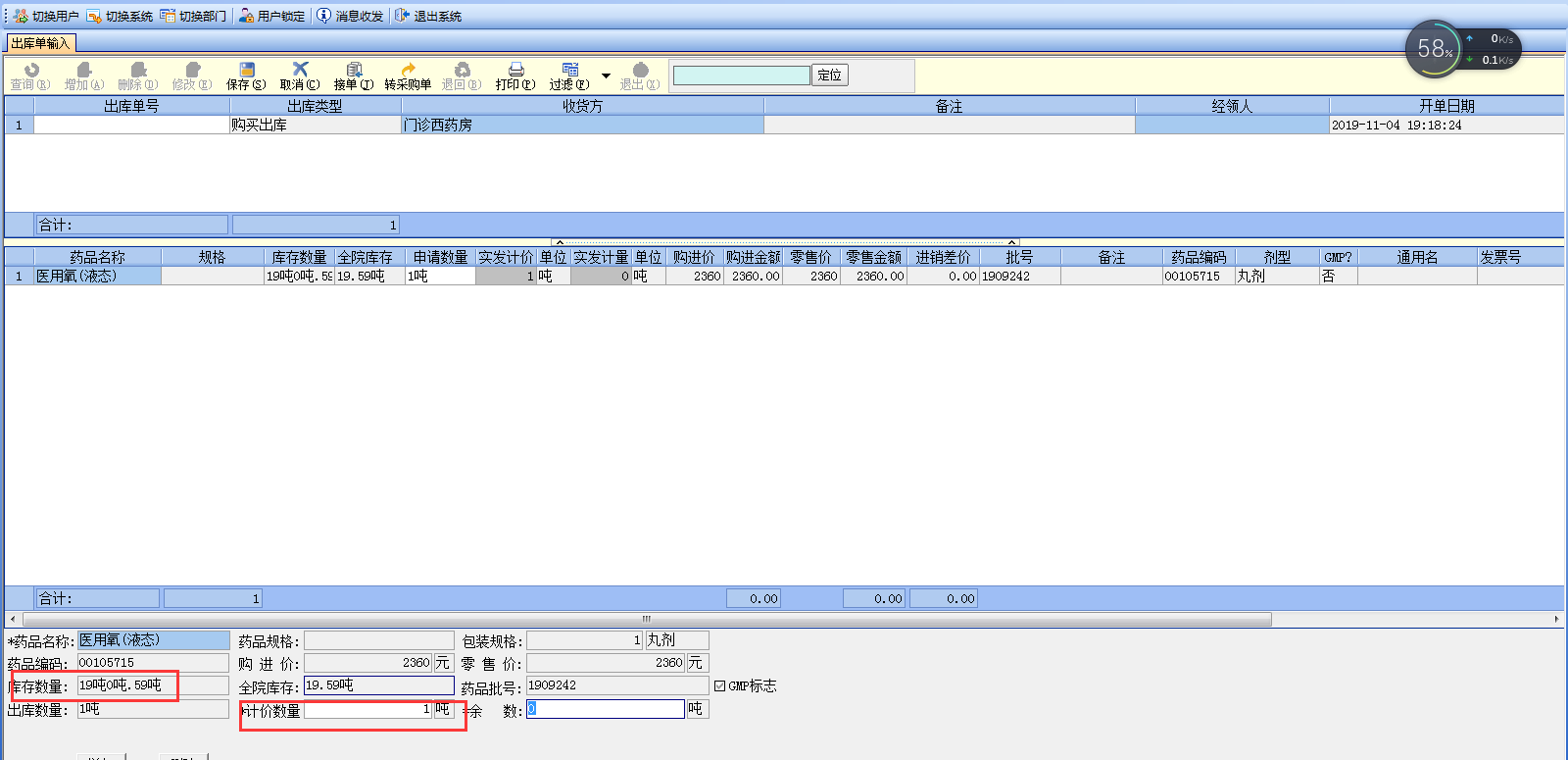
Task: Click the 门诊西药房 recipient cell
Action: pos(582,125)
